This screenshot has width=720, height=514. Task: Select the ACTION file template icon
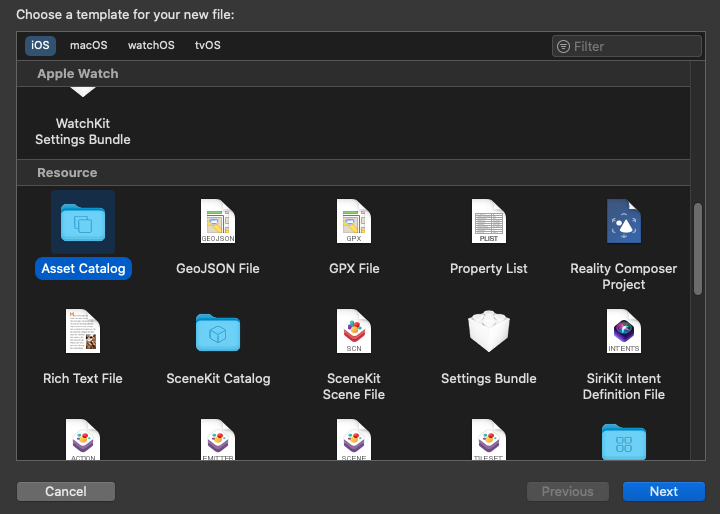coord(83,439)
